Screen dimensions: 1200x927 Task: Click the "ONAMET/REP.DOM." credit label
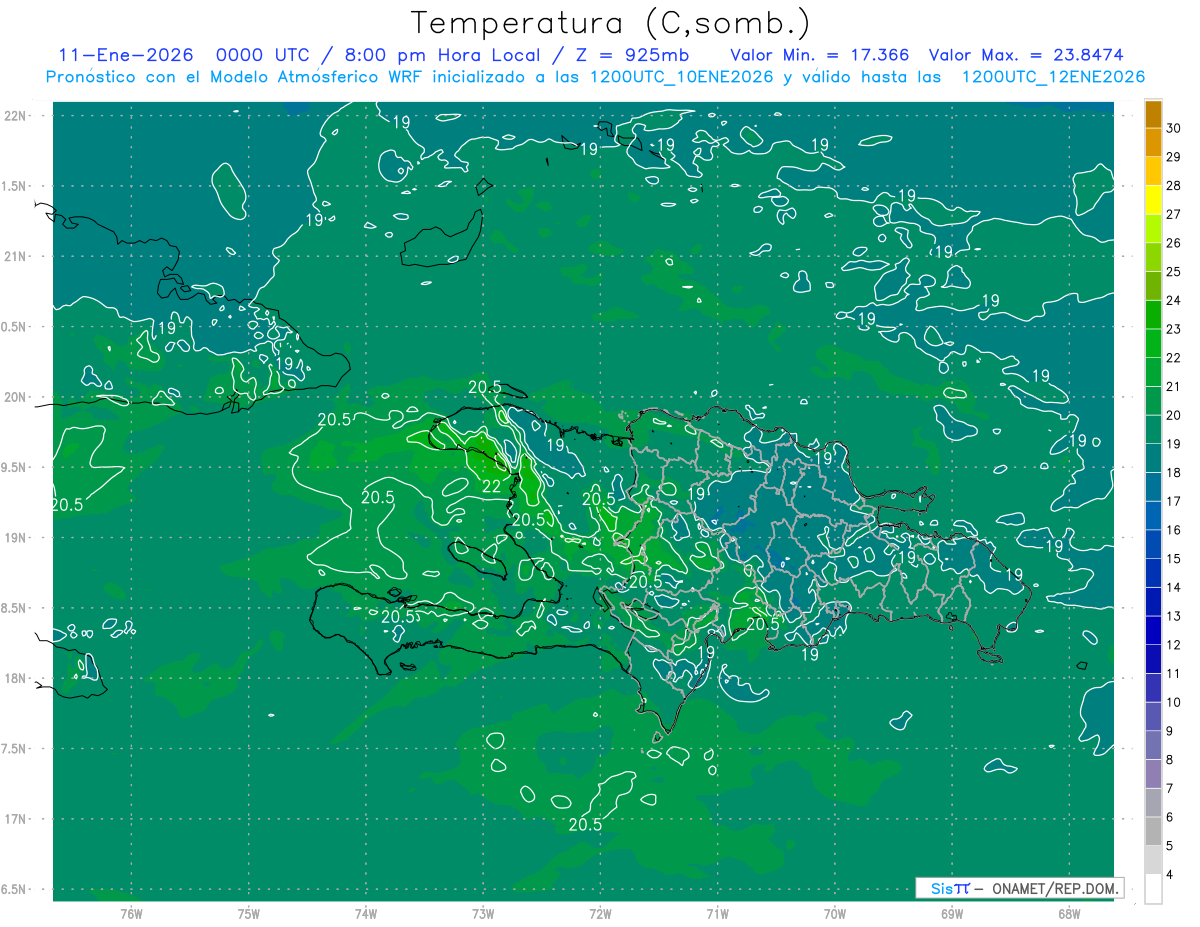click(1056, 888)
